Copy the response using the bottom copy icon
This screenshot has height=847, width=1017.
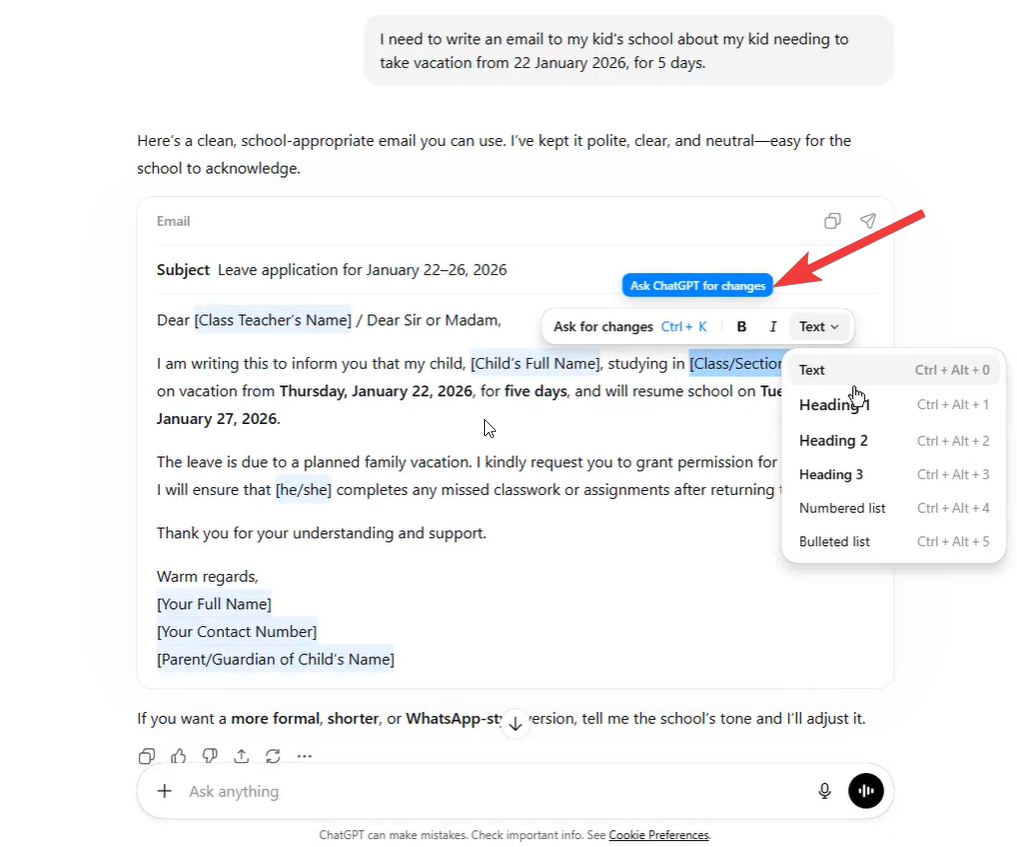147,756
